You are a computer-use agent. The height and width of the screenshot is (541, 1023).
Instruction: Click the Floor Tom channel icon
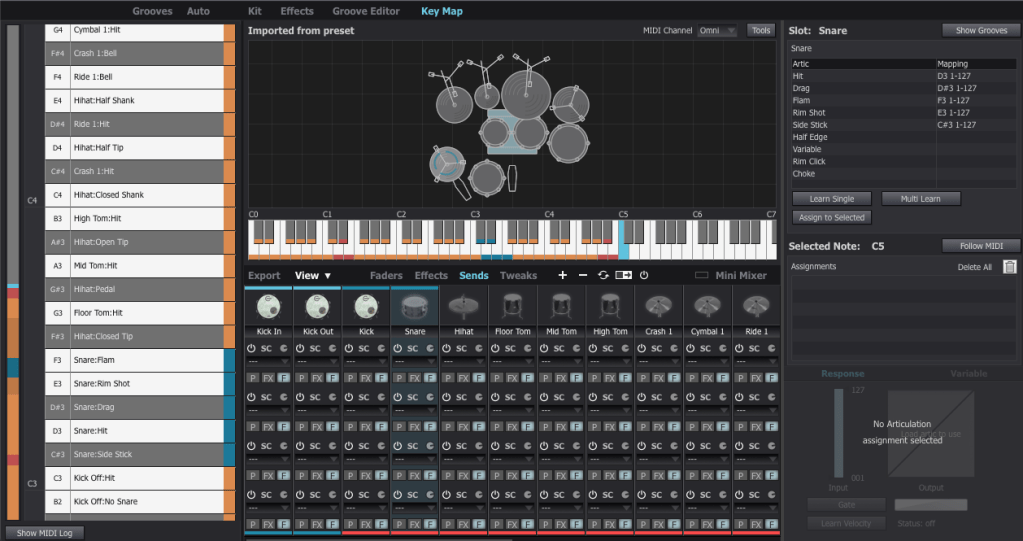[512, 307]
